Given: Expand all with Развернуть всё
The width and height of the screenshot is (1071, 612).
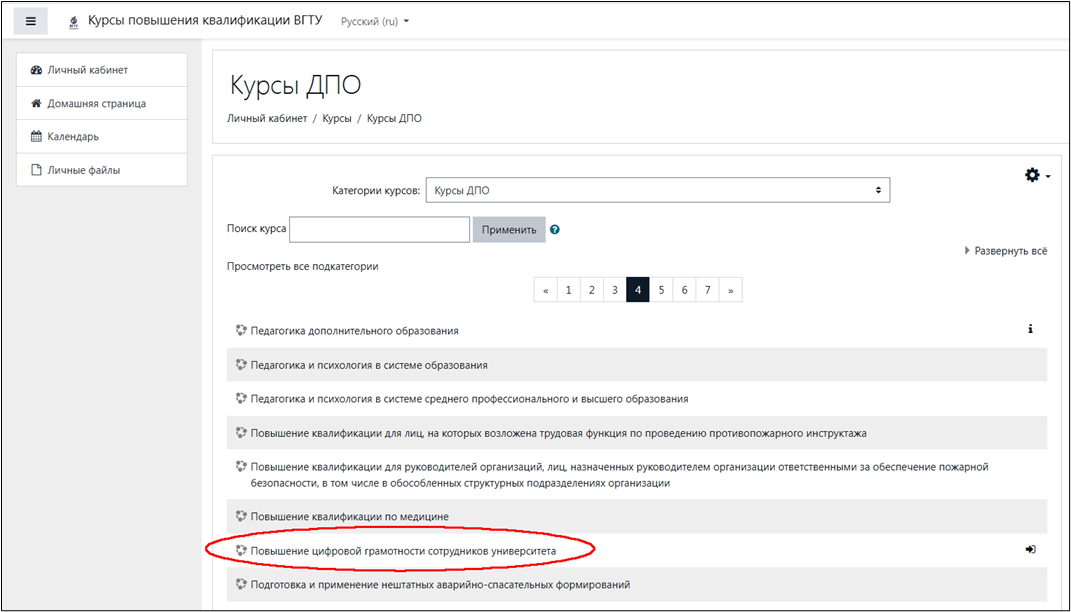Looking at the screenshot, I should [1006, 251].
